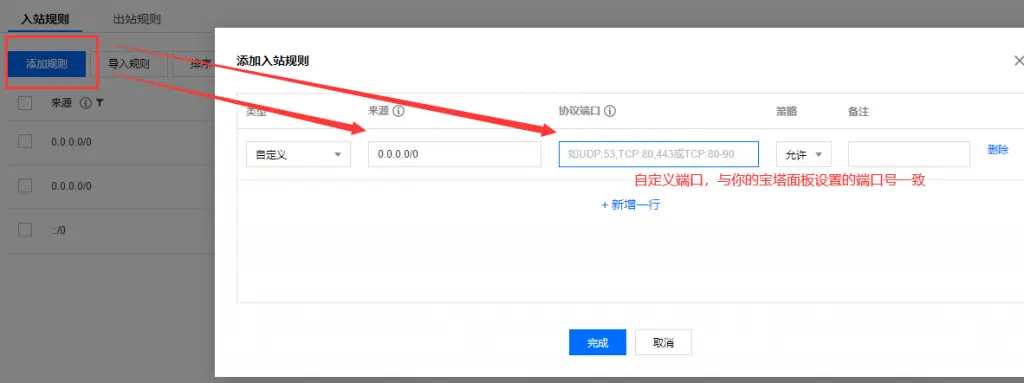Open filter icon beside 来源 column header
The width and height of the screenshot is (1024, 383).
tap(99, 103)
